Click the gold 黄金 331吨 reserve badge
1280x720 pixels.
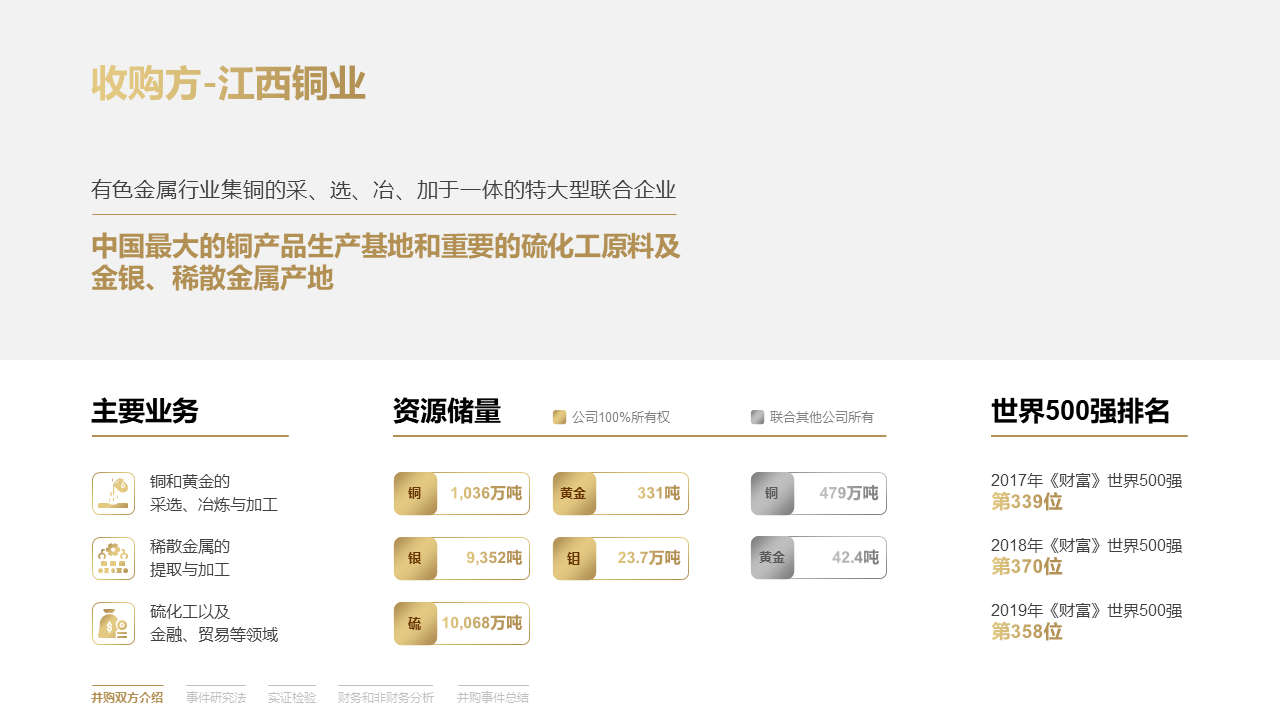click(x=621, y=494)
